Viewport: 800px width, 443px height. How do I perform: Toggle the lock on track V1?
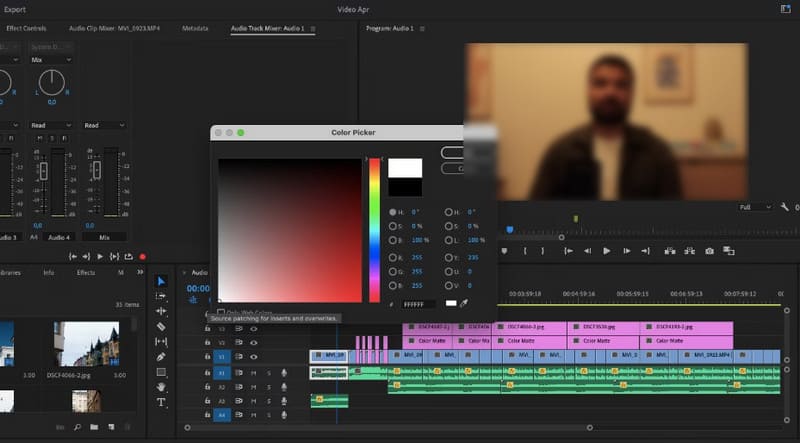click(x=208, y=356)
